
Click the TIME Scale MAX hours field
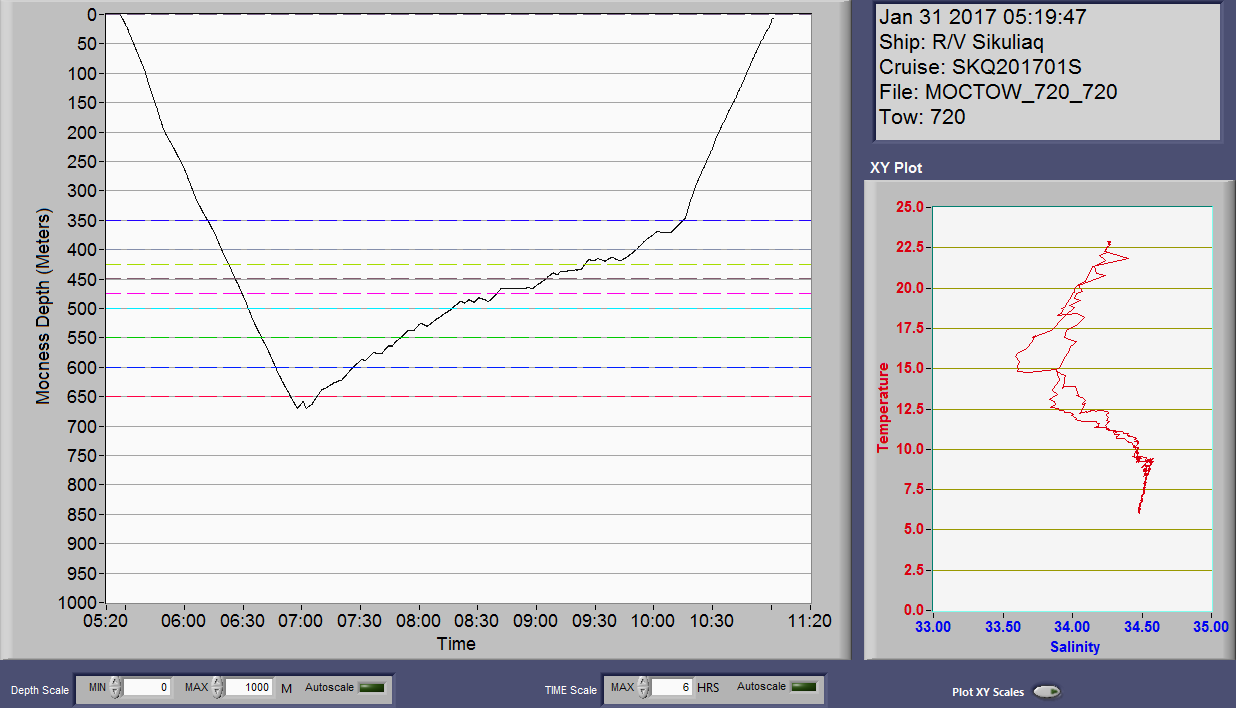(672, 688)
